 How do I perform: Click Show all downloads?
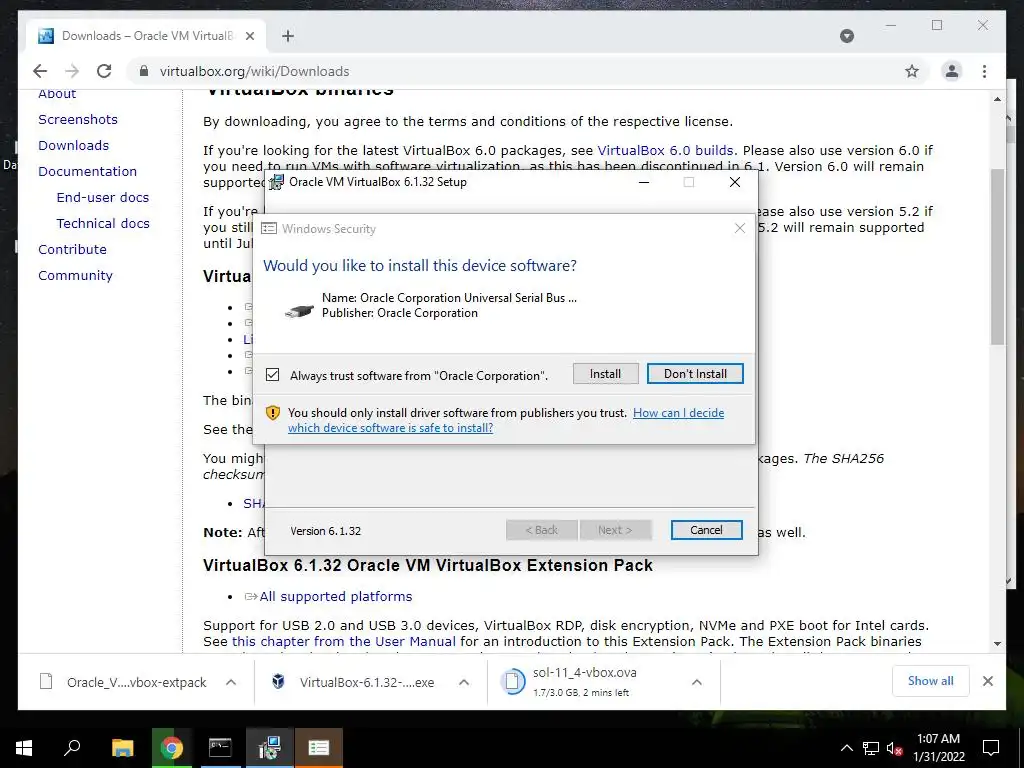click(x=930, y=681)
